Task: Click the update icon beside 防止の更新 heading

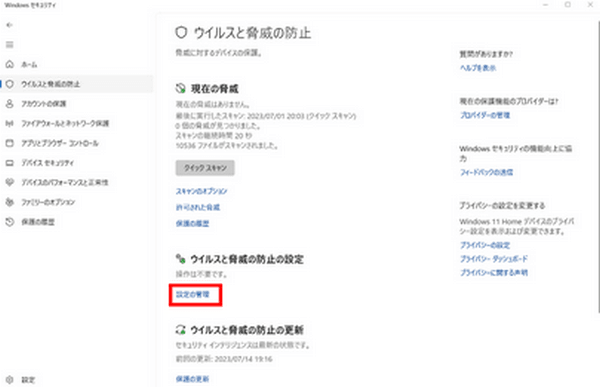Action: click(x=180, y=330)
